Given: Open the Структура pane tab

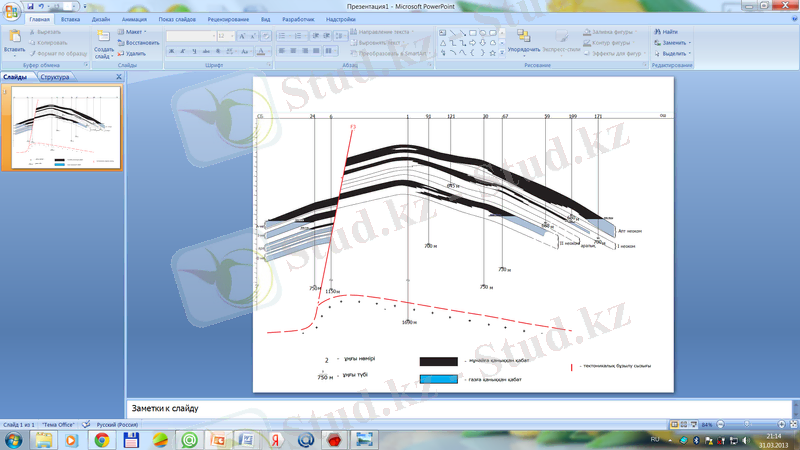Looking at the screenshot, I should point(55,76).
